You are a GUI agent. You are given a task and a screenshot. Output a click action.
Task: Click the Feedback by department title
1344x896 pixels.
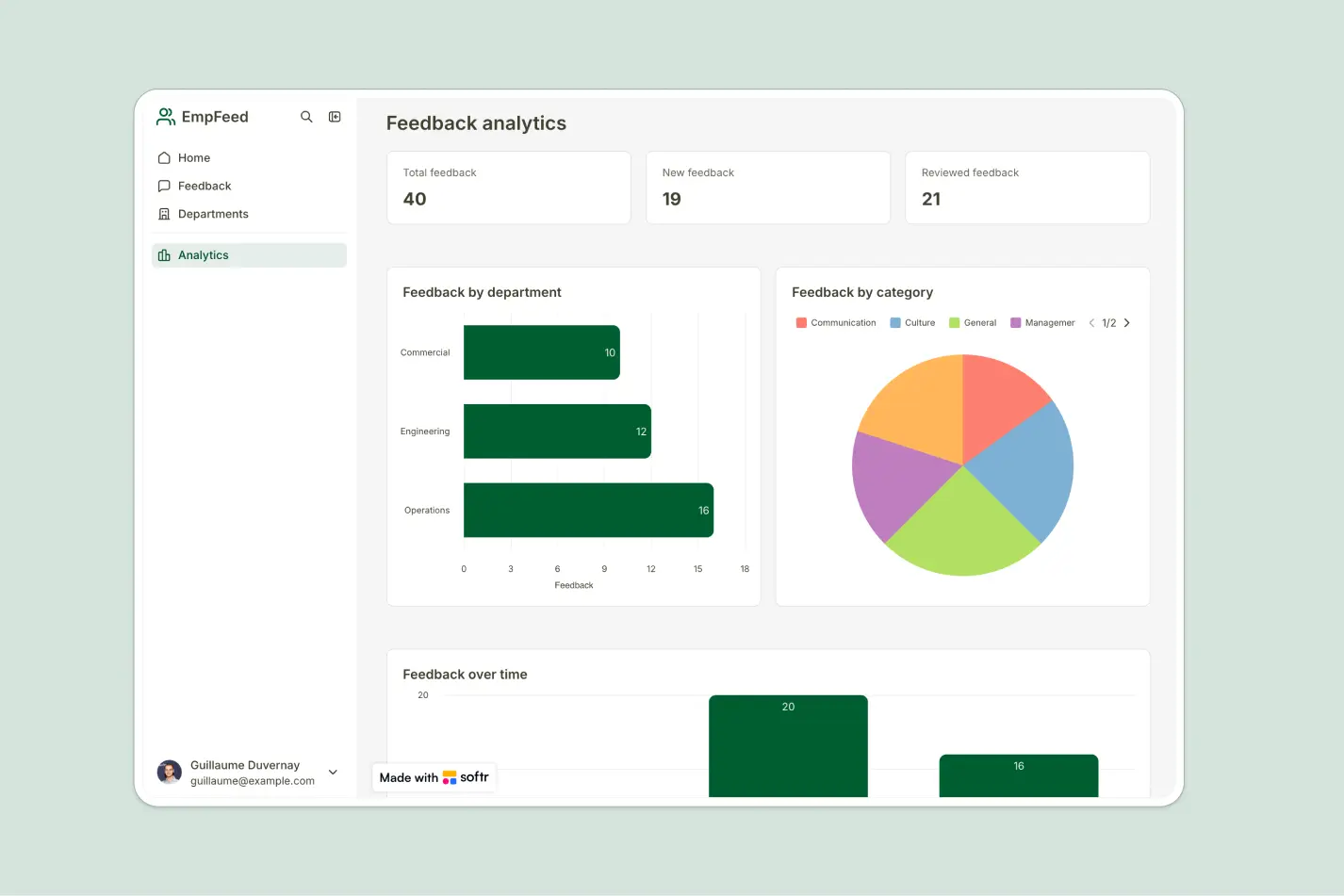pos(482,292)
